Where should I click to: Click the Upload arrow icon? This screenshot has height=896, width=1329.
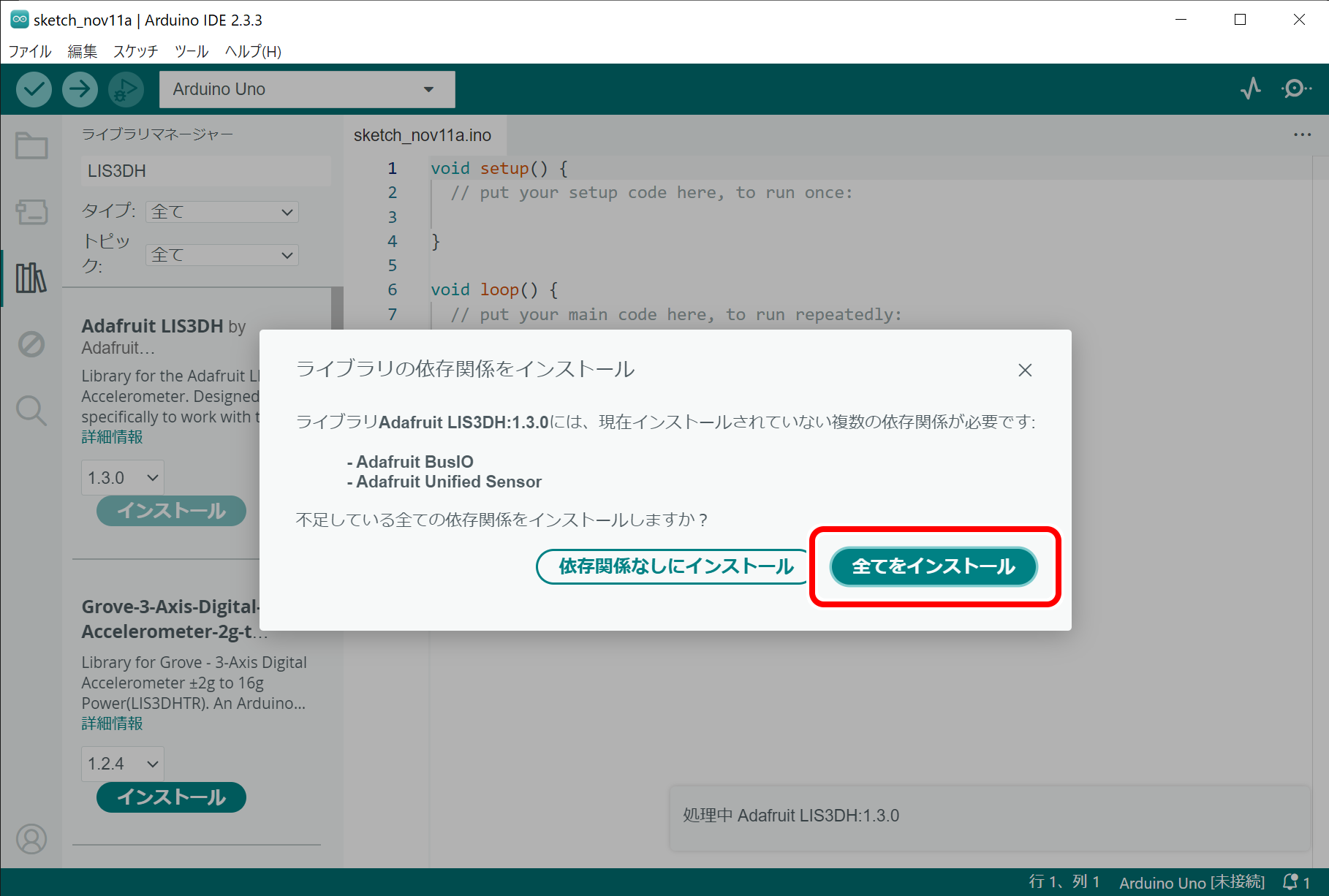[x=80, y=89]
